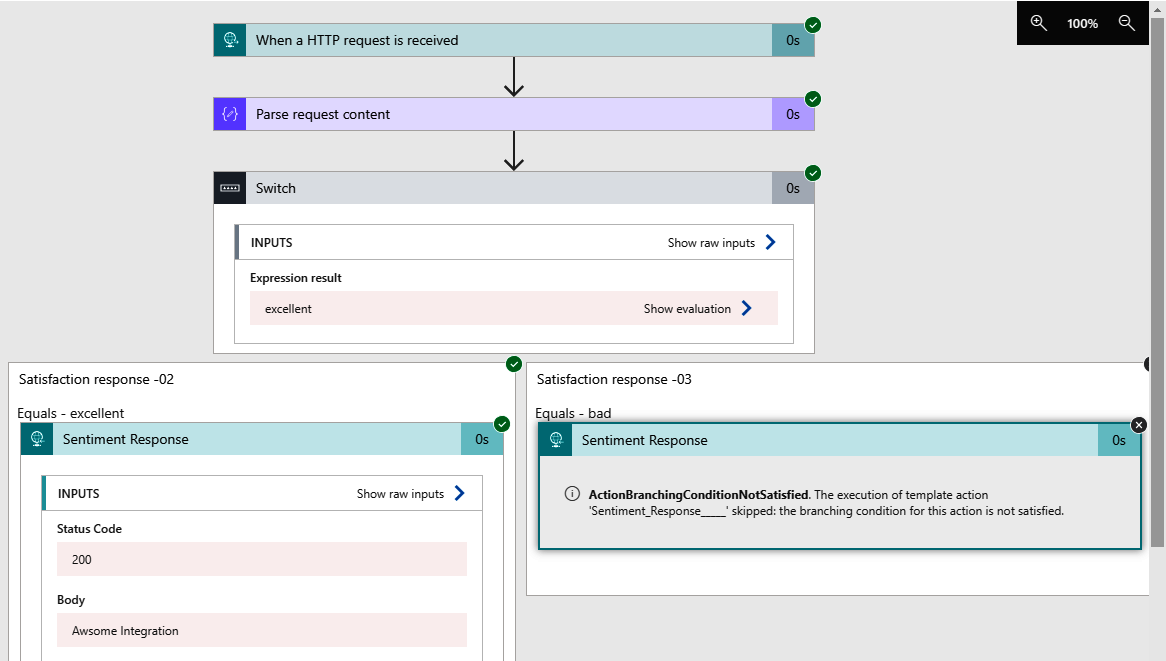
Task: Click the vertical scrollbar on the right
Action: coord(1157,283)
